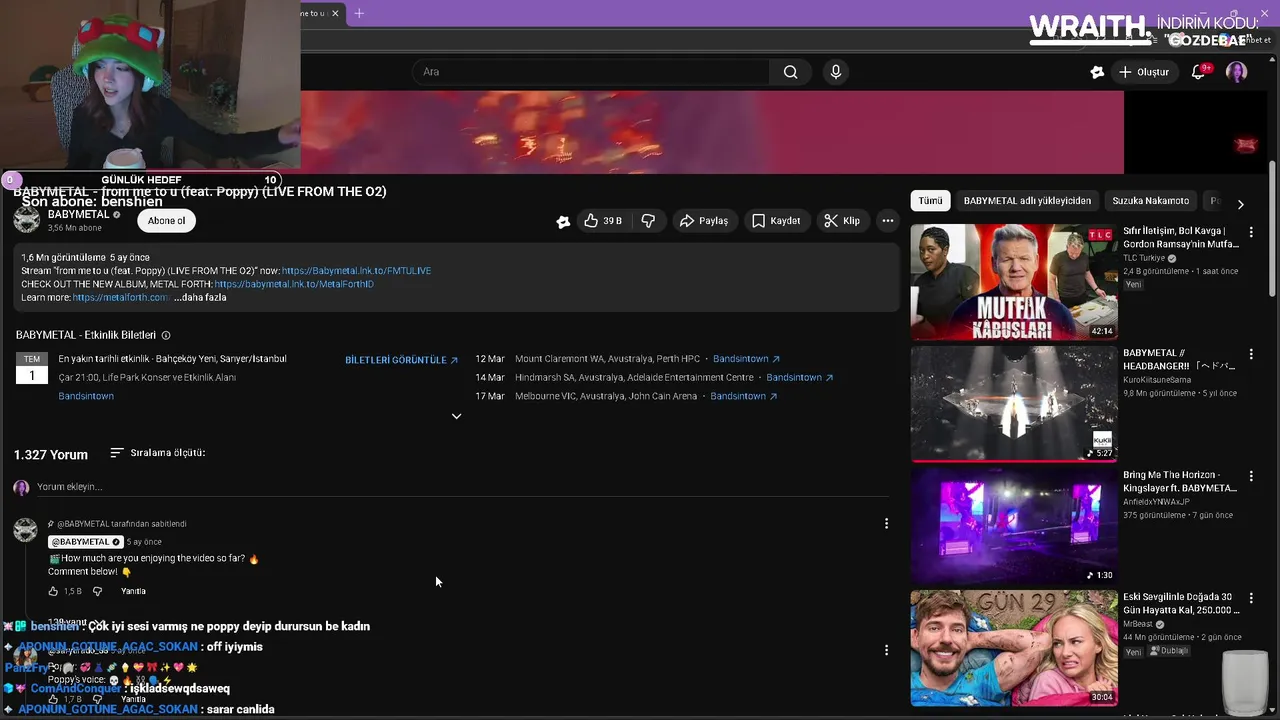Like the pinned BABYMETAL comment

click(53, 591)
